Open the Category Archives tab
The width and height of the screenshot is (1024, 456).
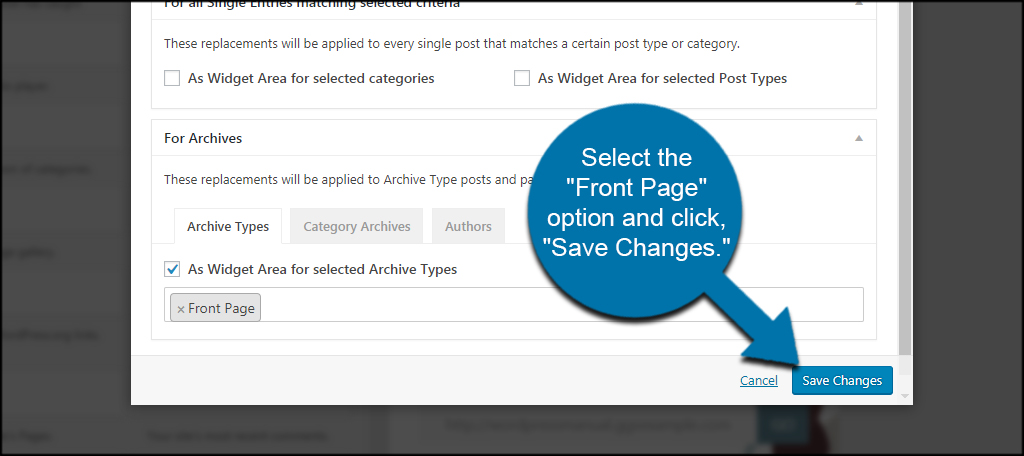(x=357, y=226)
